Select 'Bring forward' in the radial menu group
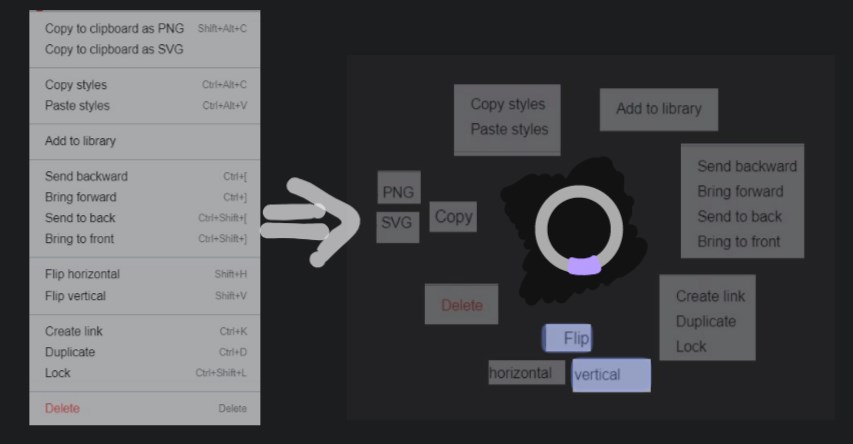Screen dimensions: 853x444 click(740, 192)
